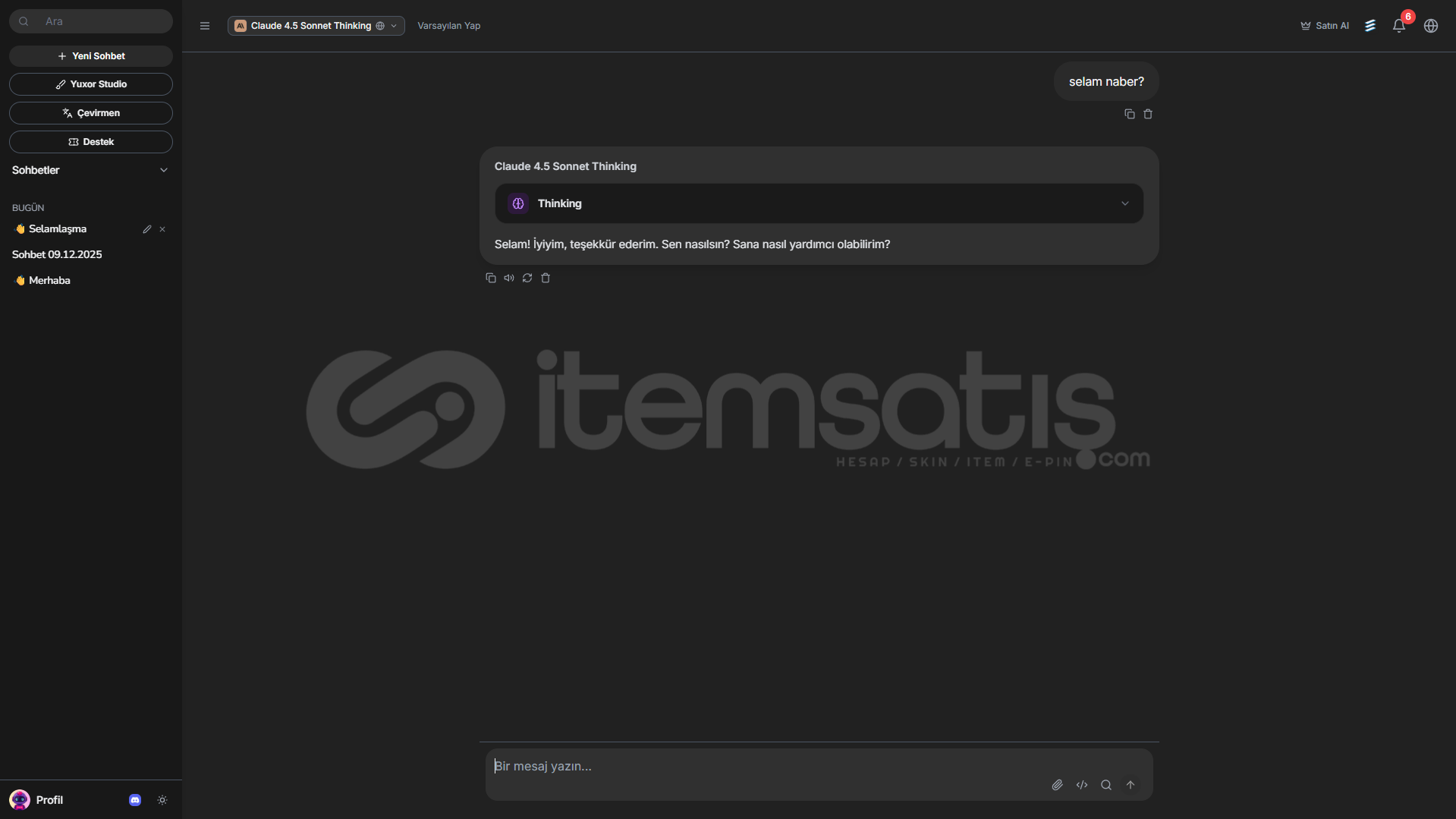The image size is (1456, 819).
Task: Open Yuxor Studio
Action: pos(91,84)
